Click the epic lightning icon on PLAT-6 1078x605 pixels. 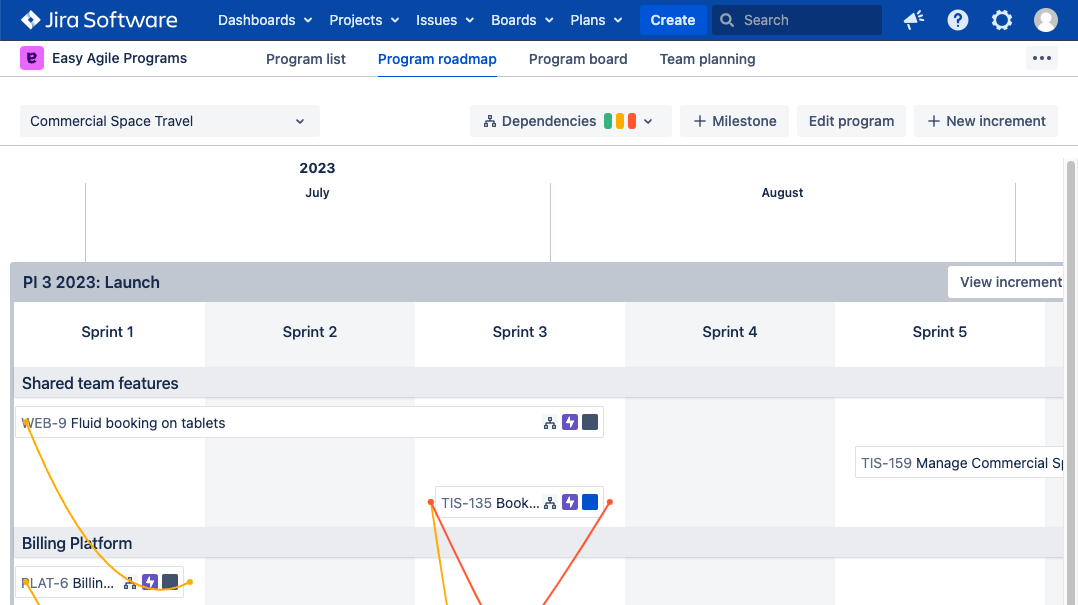(x=149, y=581)
